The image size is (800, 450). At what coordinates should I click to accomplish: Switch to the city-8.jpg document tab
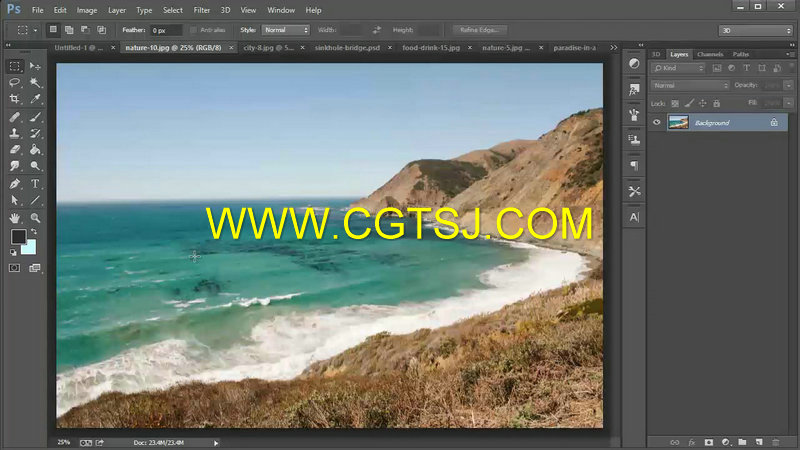(268, 47)
